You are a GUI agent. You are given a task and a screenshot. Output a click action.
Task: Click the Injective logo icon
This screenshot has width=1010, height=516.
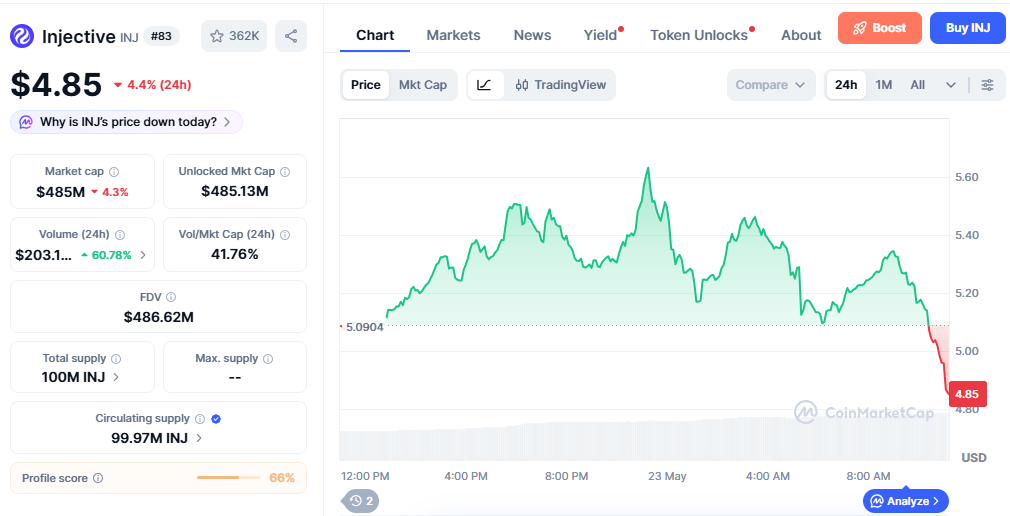(22, 36)
